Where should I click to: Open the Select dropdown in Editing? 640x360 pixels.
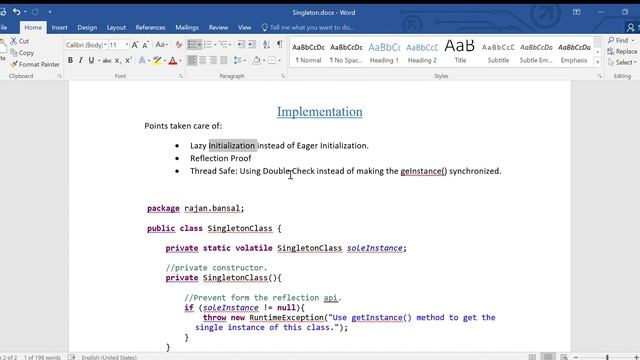[622, 62]
